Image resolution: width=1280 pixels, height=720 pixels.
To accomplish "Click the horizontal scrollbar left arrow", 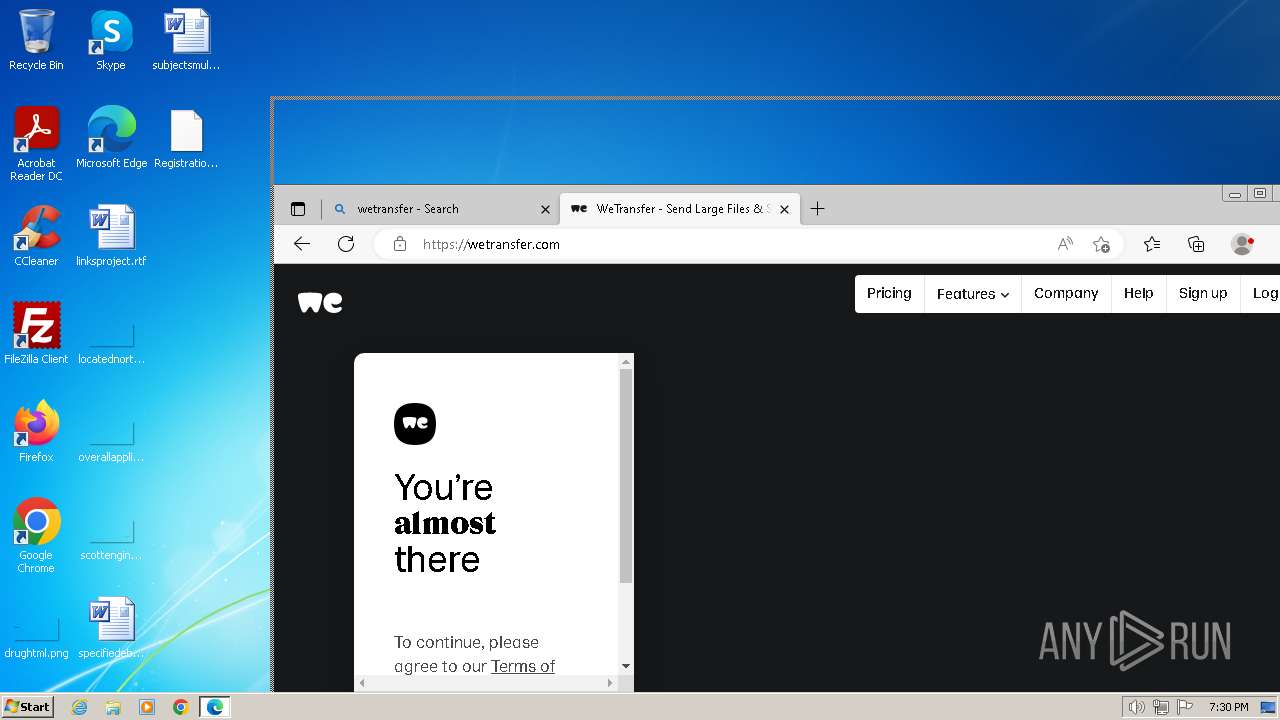I will [x=362, y=683].
